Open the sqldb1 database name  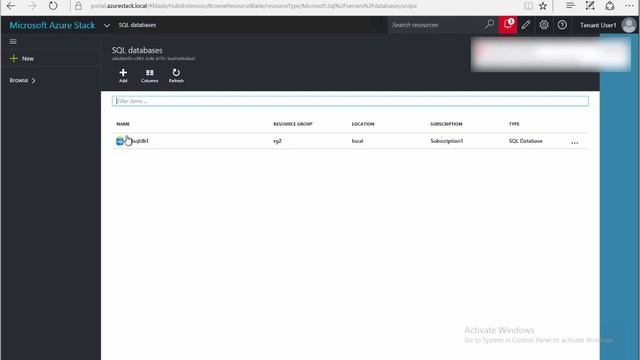139,141
